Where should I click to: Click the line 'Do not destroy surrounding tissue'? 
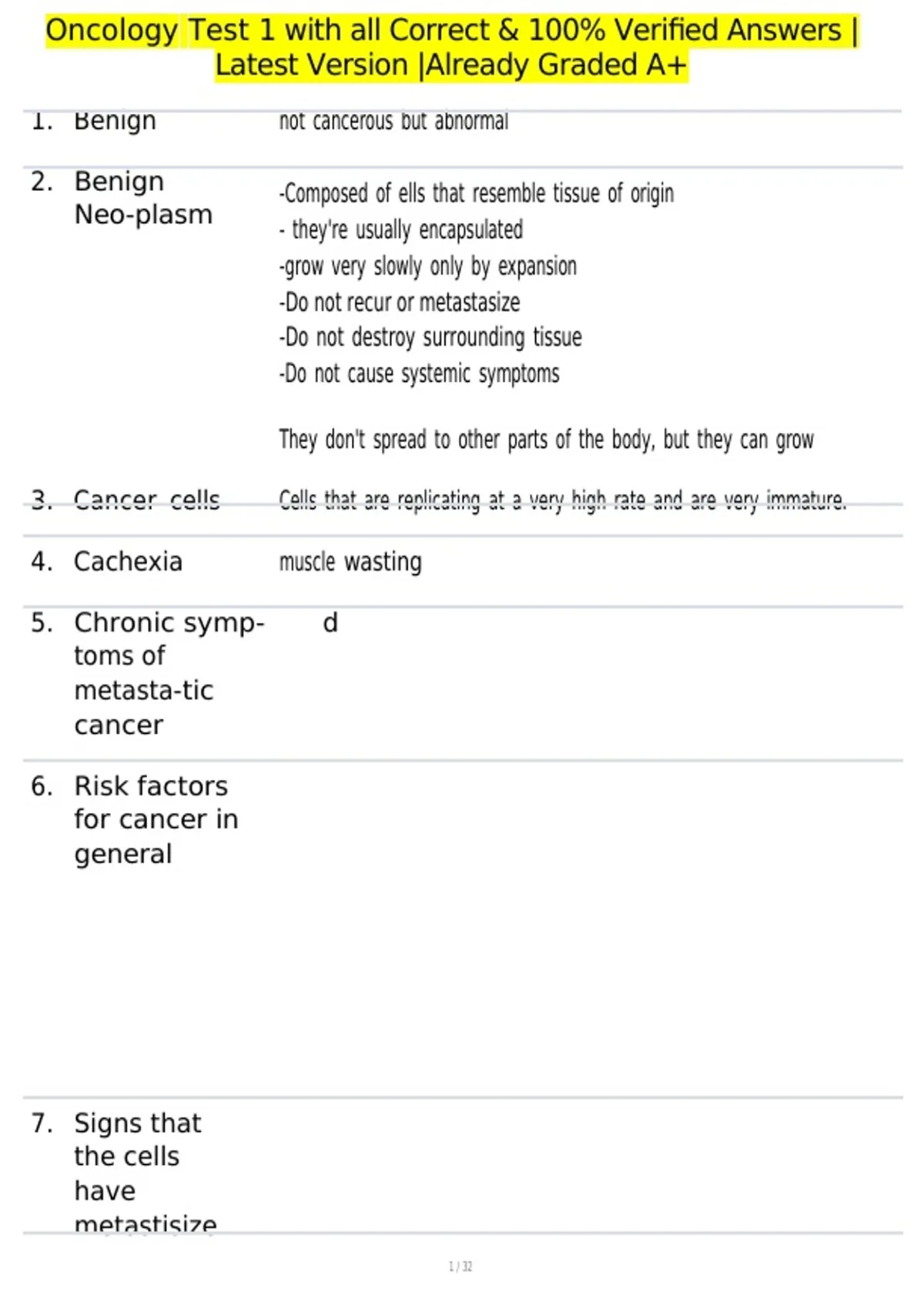[x=430, y=337]
